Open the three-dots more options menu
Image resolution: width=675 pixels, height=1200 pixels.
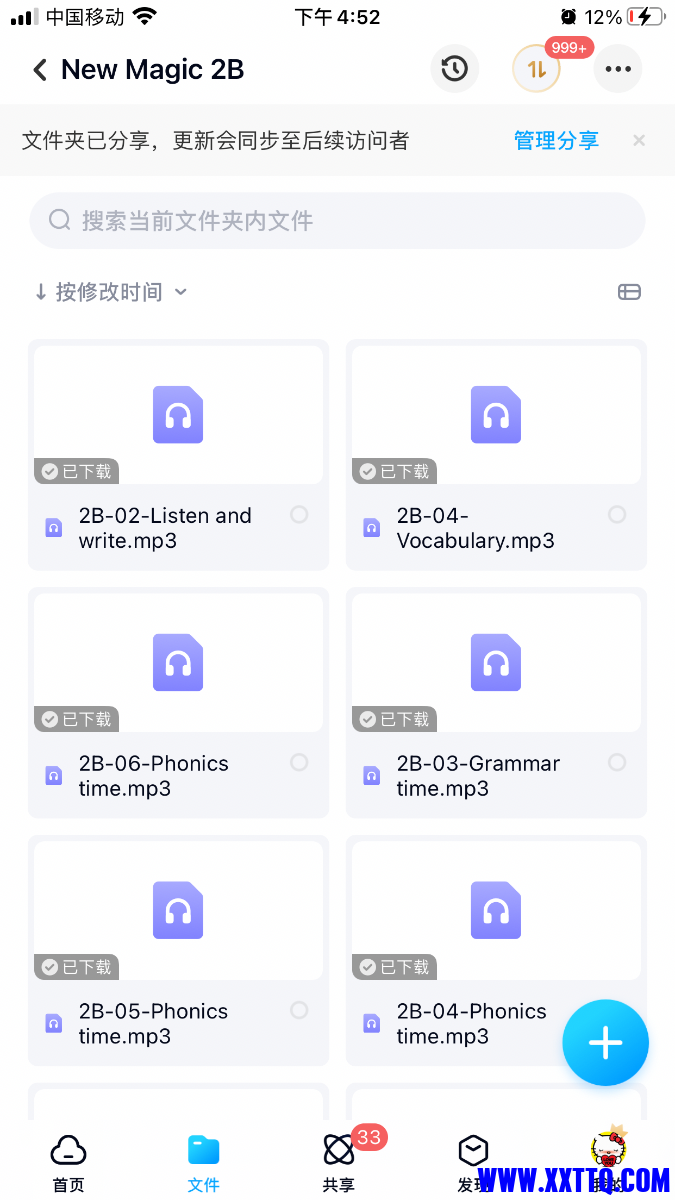click(618, 69)
